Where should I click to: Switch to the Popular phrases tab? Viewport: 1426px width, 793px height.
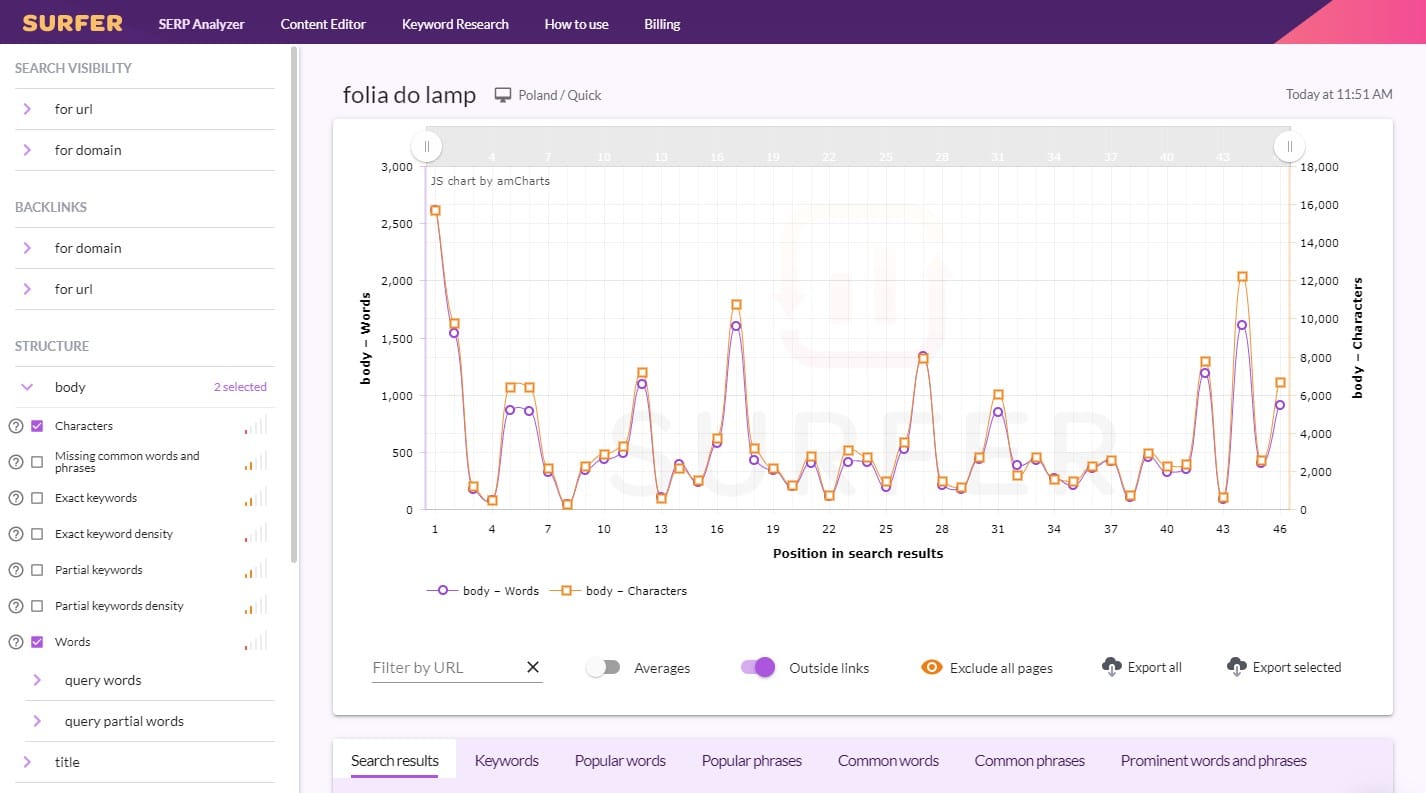click(x=751, y=761)
